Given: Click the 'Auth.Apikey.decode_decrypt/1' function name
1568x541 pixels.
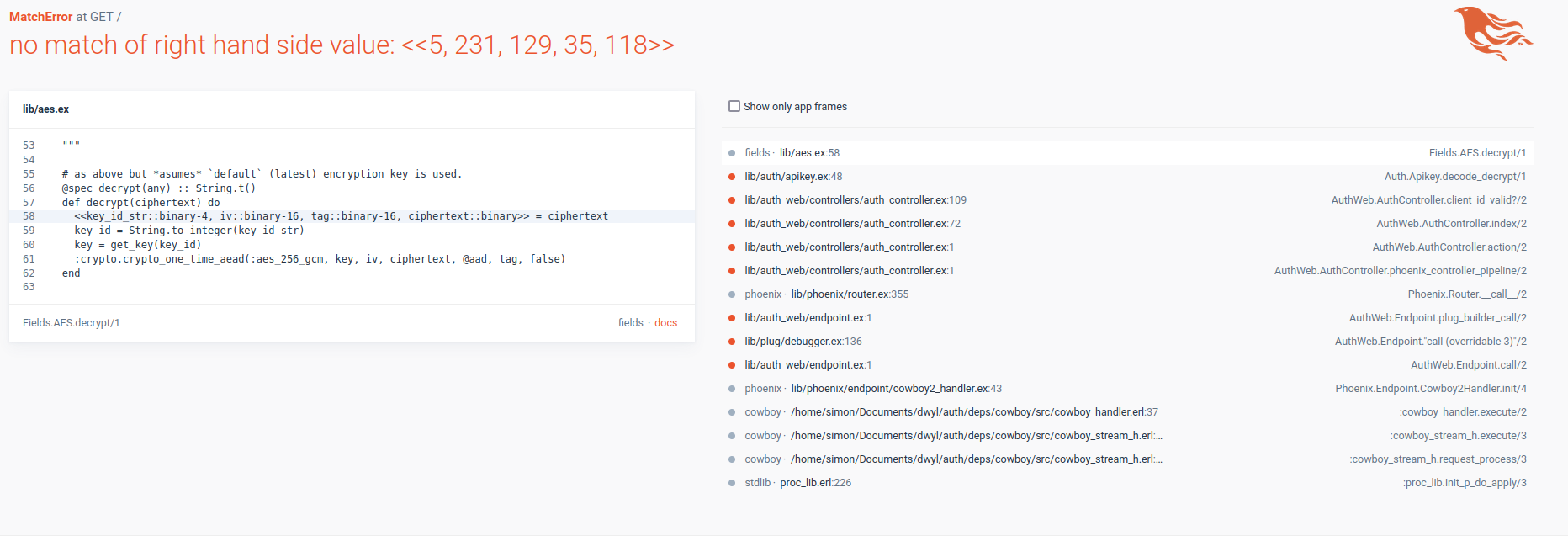Looking at the screenshot, I should pyautogui.click(x=1455, y=177).
